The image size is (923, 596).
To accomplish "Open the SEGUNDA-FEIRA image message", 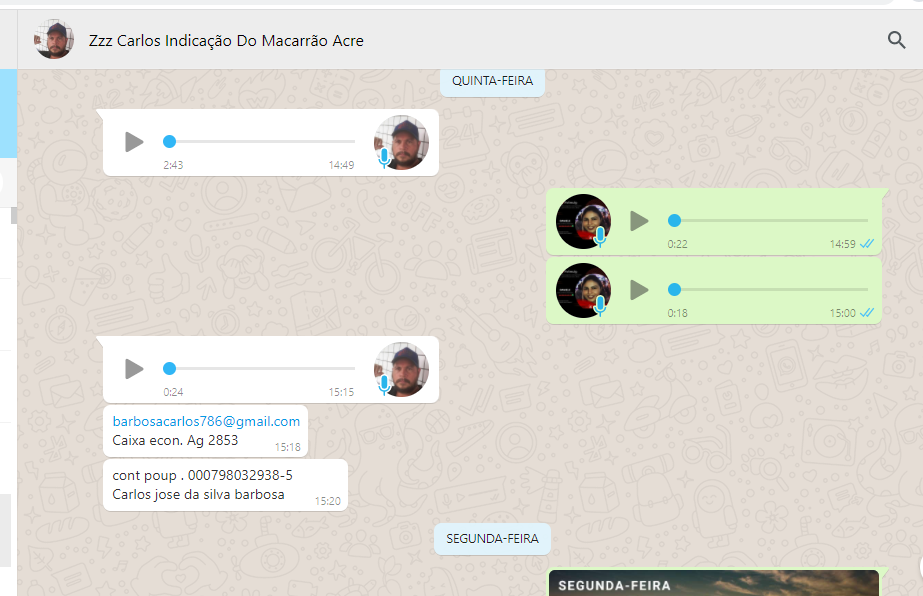I will pyautogui.click(x=713, y=583).
